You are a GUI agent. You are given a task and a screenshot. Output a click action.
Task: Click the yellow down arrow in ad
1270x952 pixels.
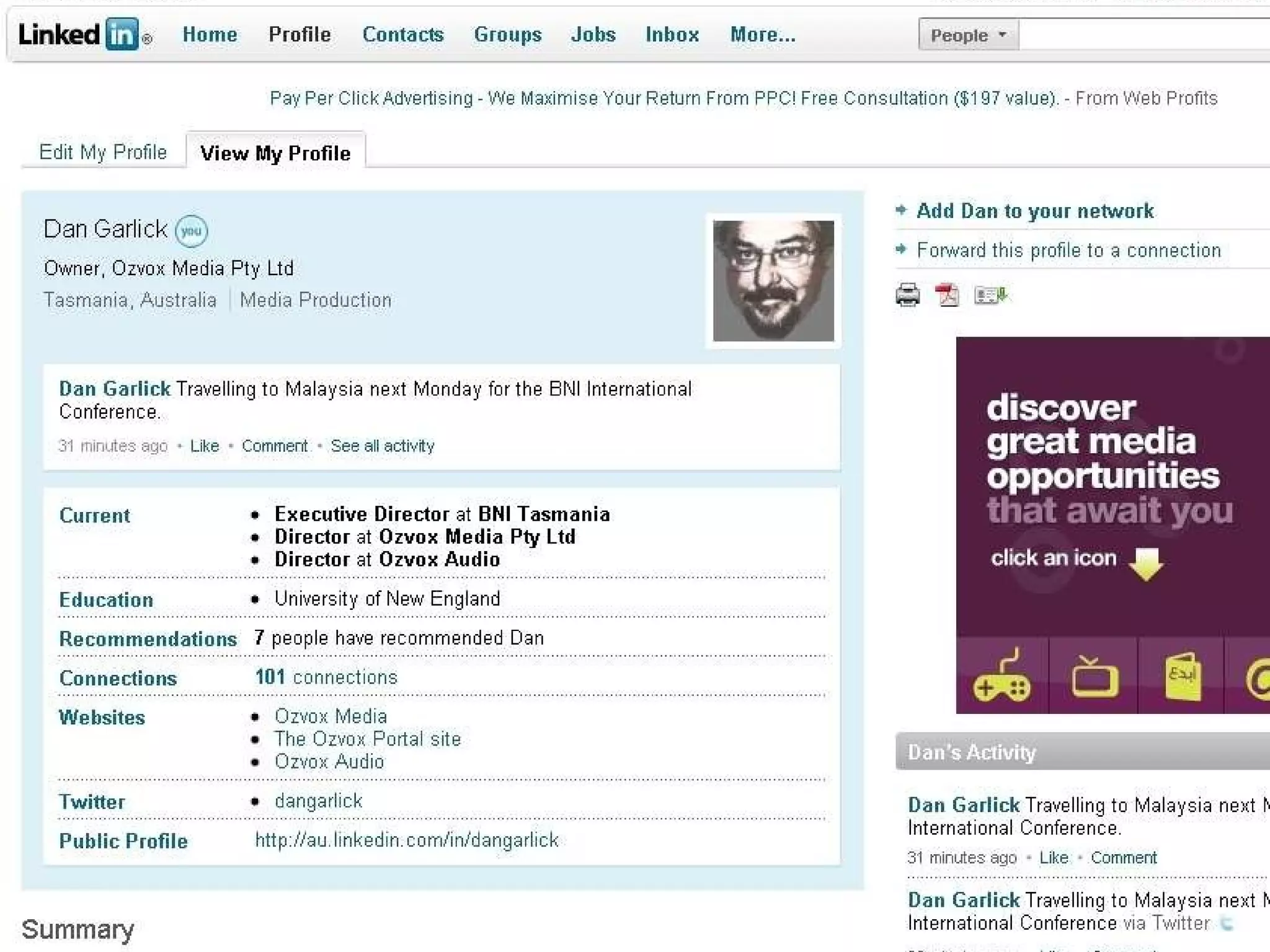[1146, 563]
